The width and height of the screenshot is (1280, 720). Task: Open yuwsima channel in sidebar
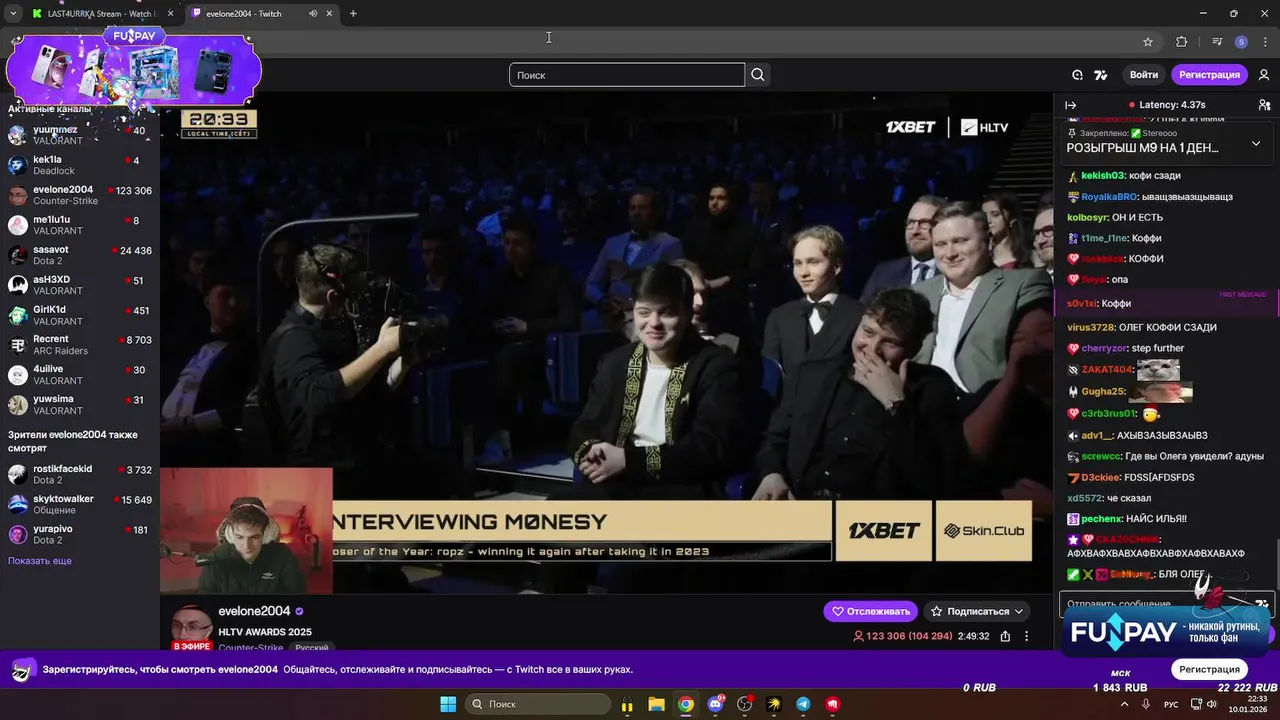[80, 405]
